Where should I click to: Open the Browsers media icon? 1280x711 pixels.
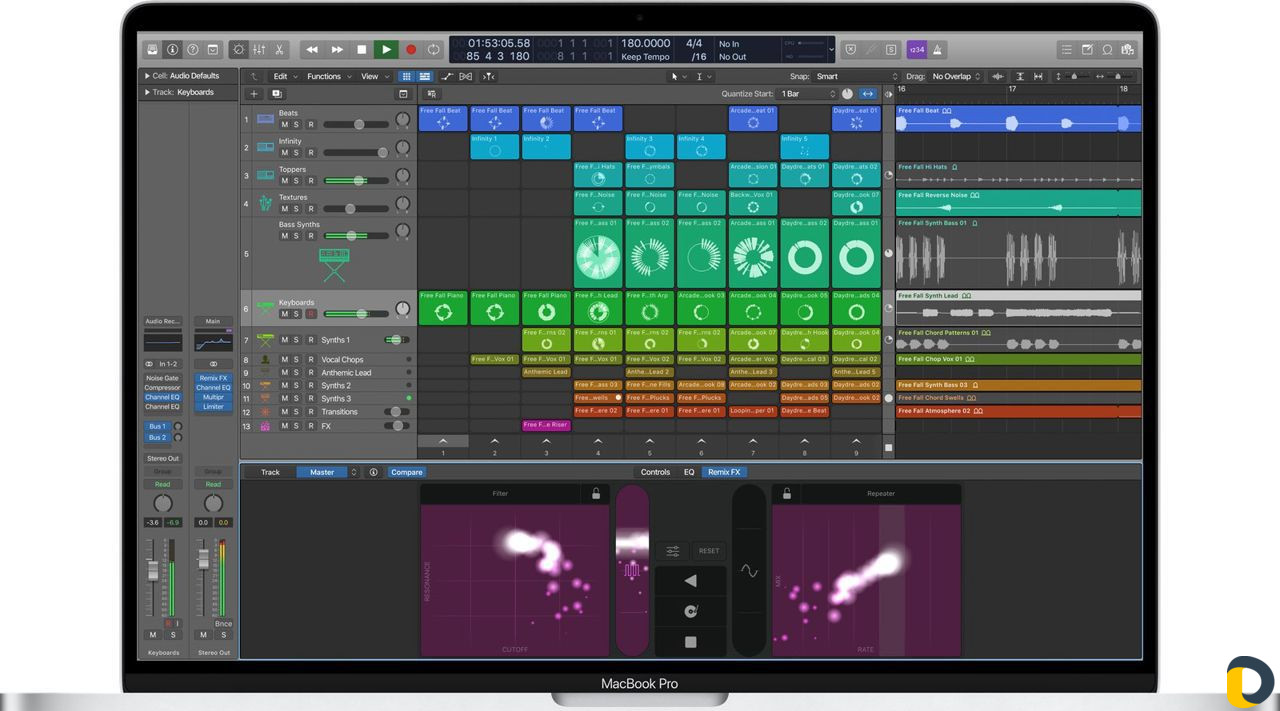(x=1128, y=49)
